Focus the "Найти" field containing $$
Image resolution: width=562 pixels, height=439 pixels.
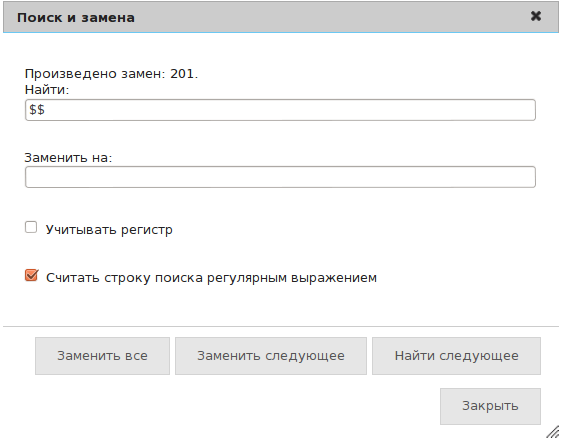coord(280,110)
